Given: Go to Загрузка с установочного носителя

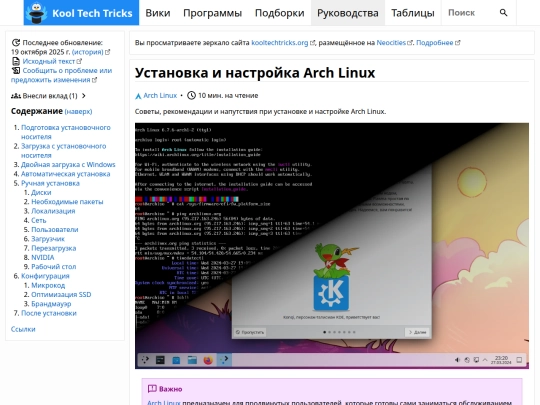Looking at the screenshot, I should [x=64, y=150].
